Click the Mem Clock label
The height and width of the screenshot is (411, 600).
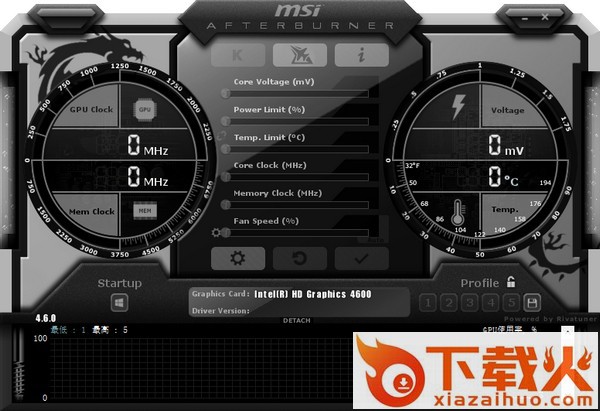pyautogui.click(x=92, y=212)
